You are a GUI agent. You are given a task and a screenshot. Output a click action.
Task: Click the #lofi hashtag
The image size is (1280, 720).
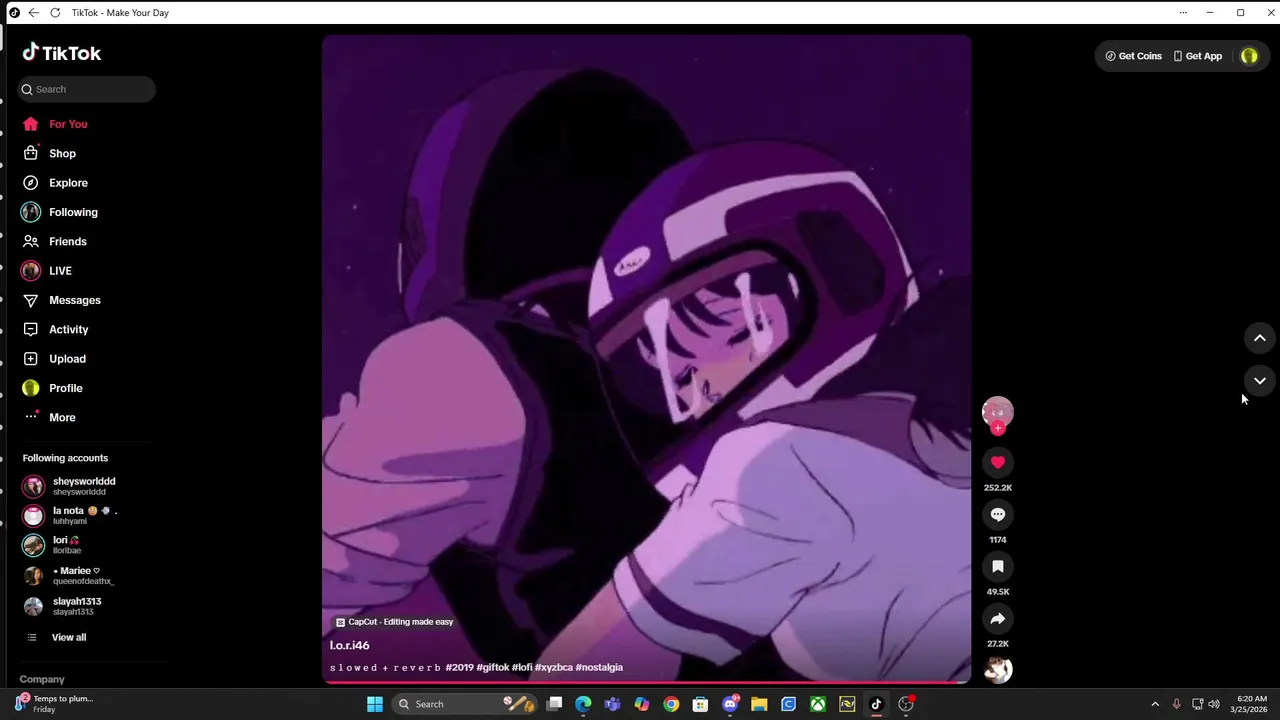[522, 667]
